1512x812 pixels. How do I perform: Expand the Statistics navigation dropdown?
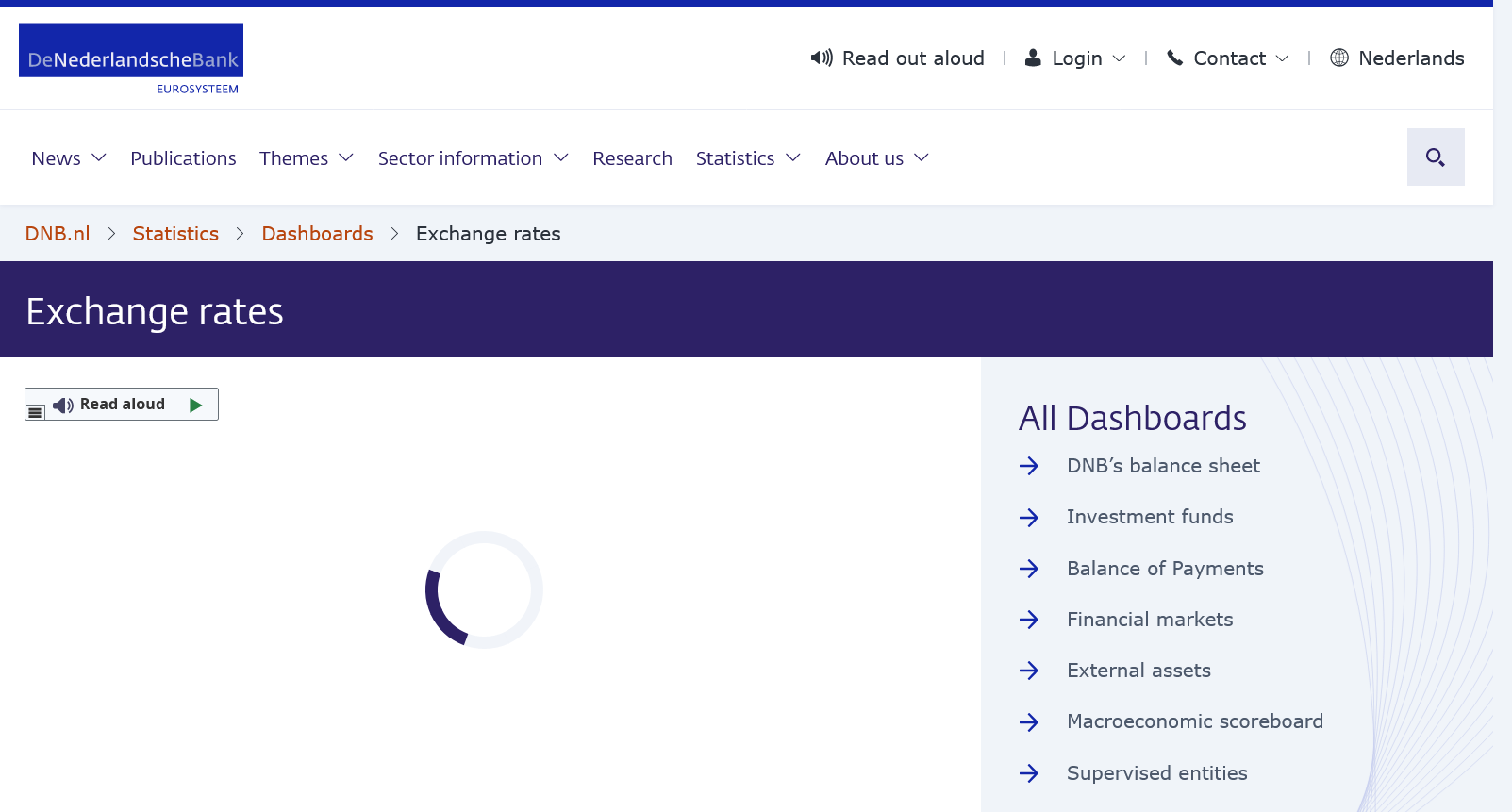[x=792, y=158]
